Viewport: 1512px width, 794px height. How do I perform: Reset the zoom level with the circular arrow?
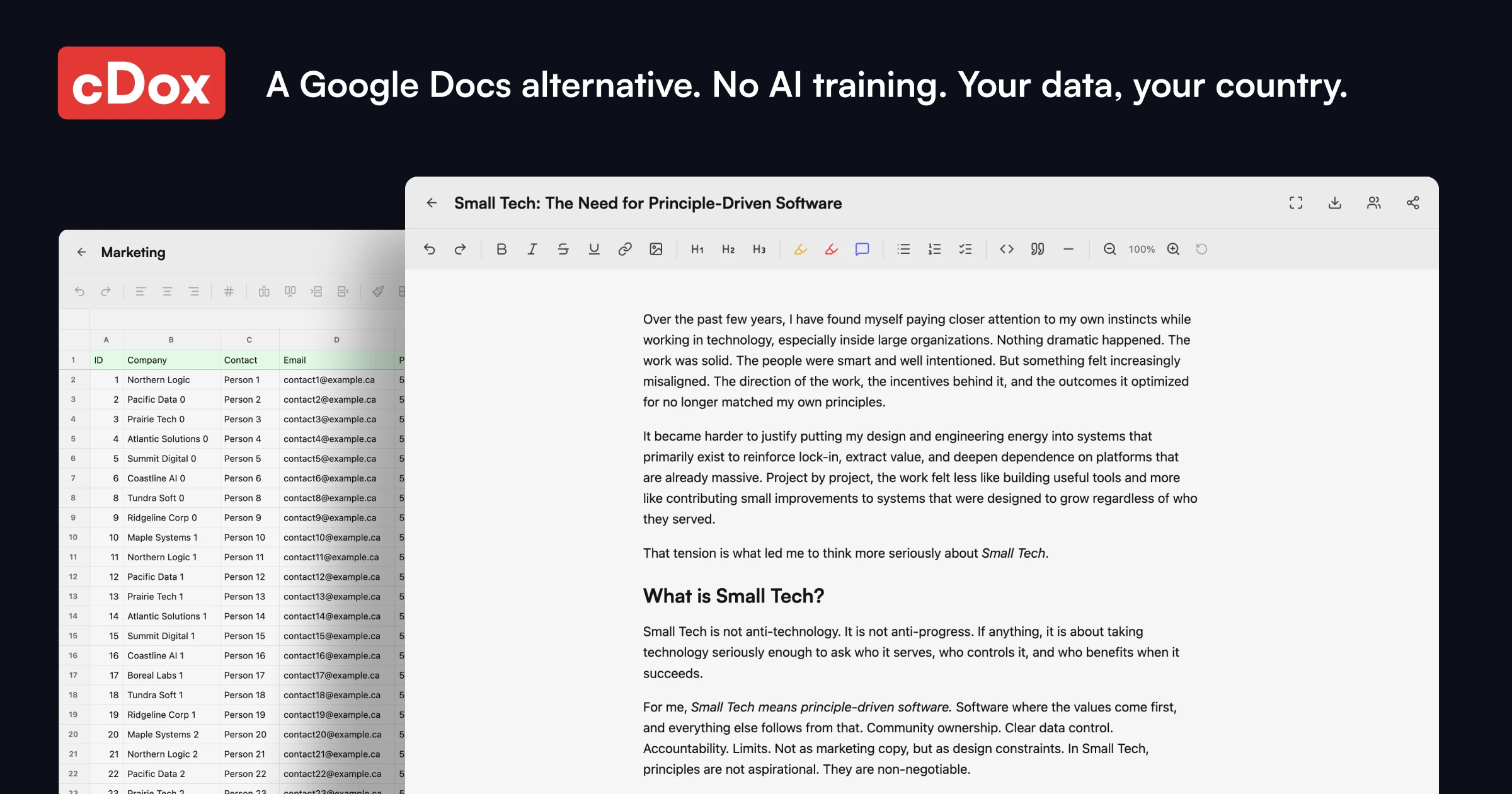1201,250
